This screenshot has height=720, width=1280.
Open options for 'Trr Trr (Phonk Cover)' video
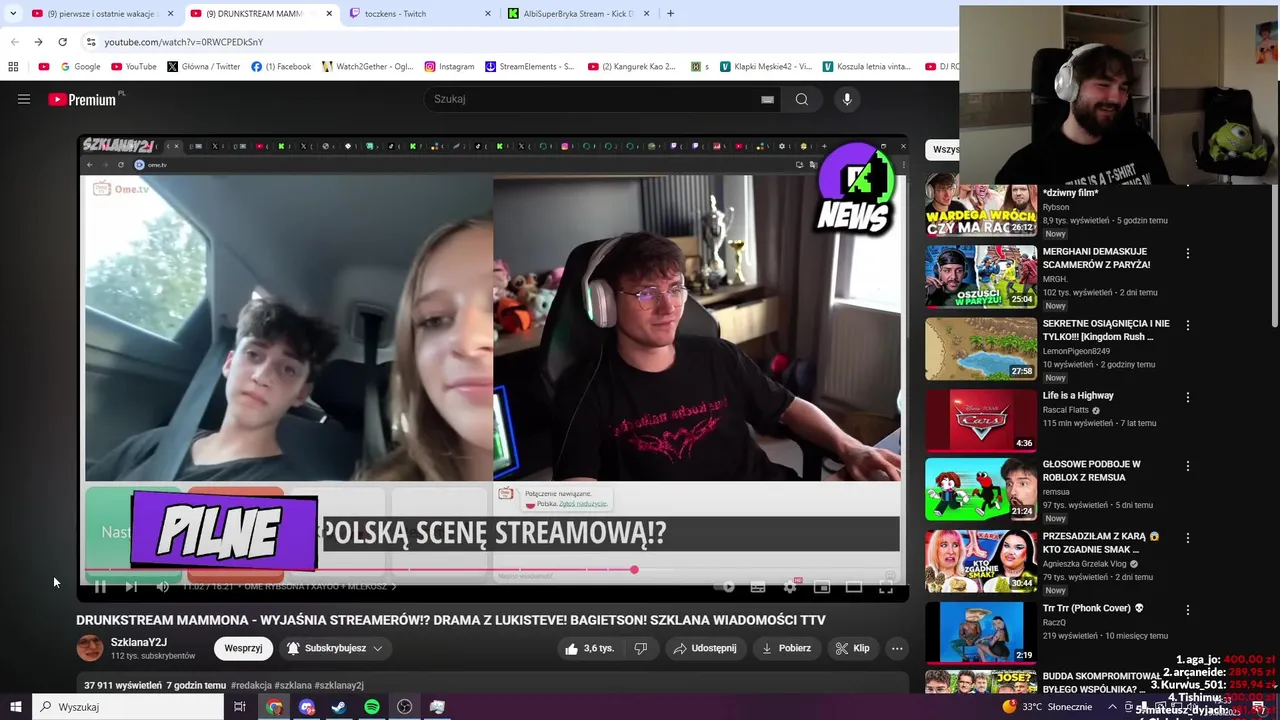tap(1187, 611)
